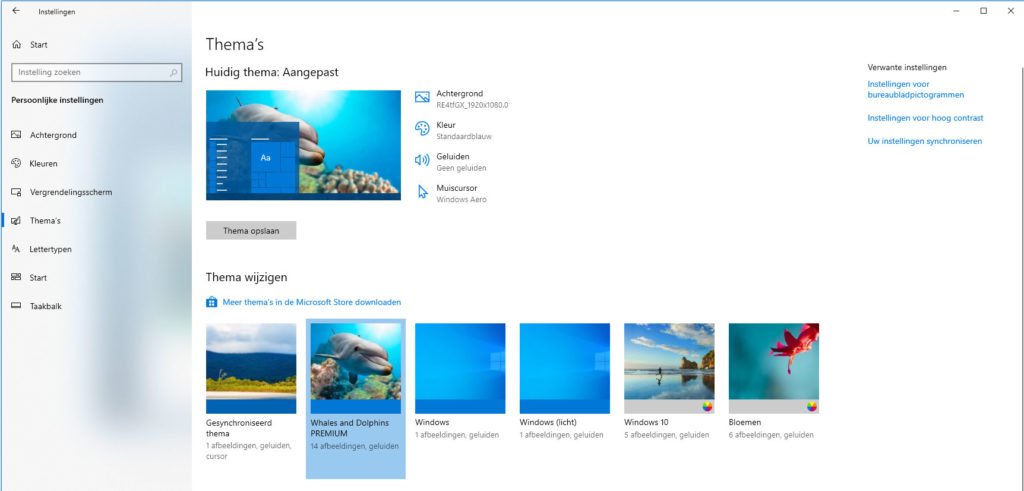
Task: Select the Taakbalk icon
Action: point(16,306)
